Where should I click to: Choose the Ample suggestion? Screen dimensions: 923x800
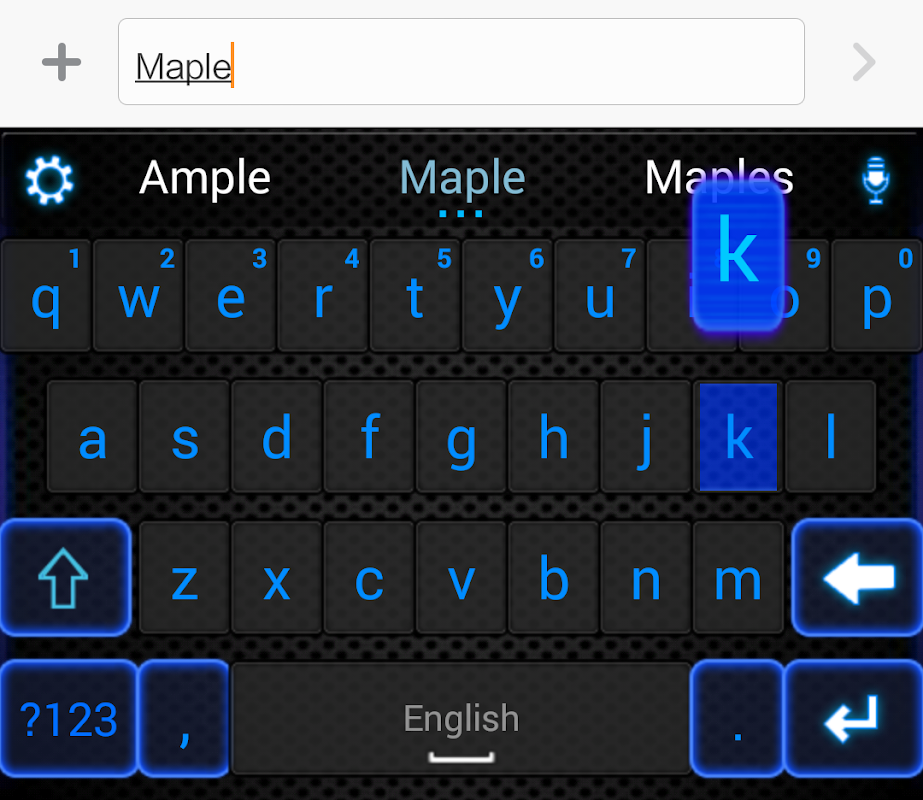point(205,178)
